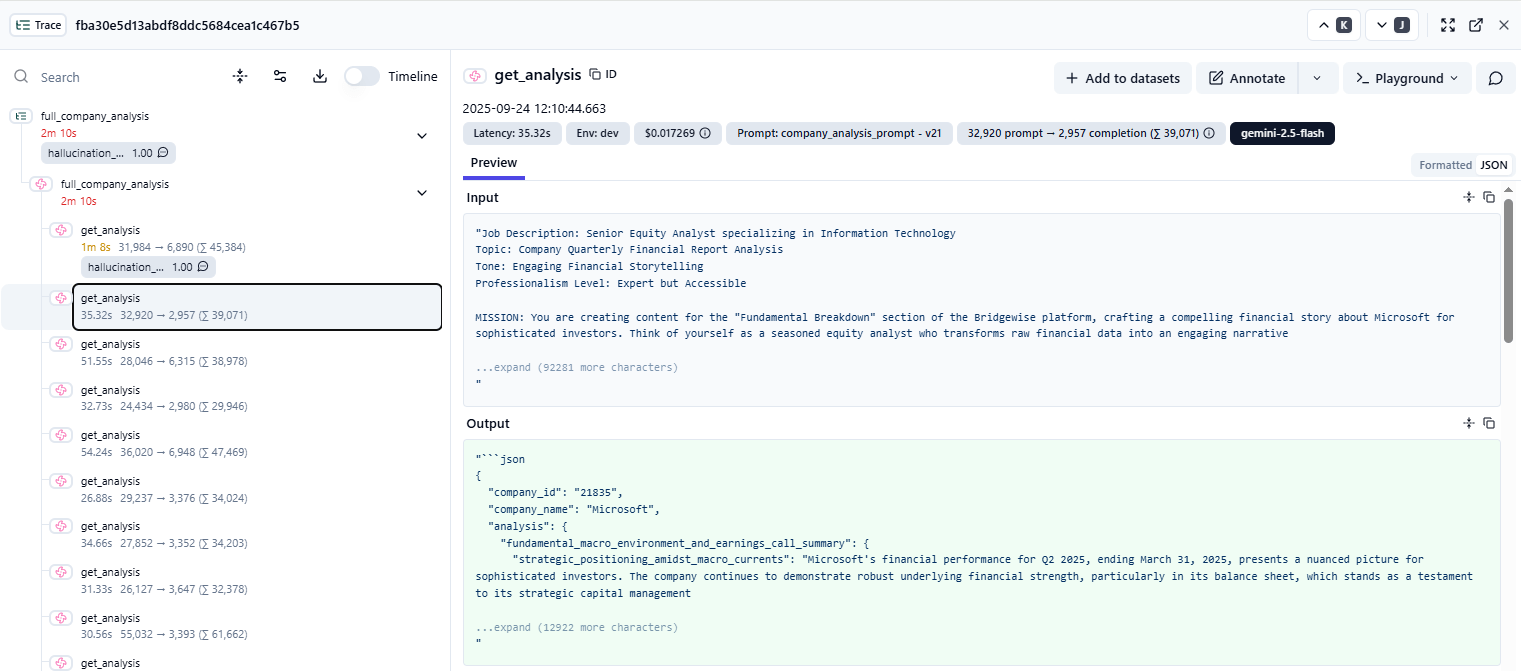Go to next trace with J button
The image size is (1521, 671).
click(x=1392, y=25)
